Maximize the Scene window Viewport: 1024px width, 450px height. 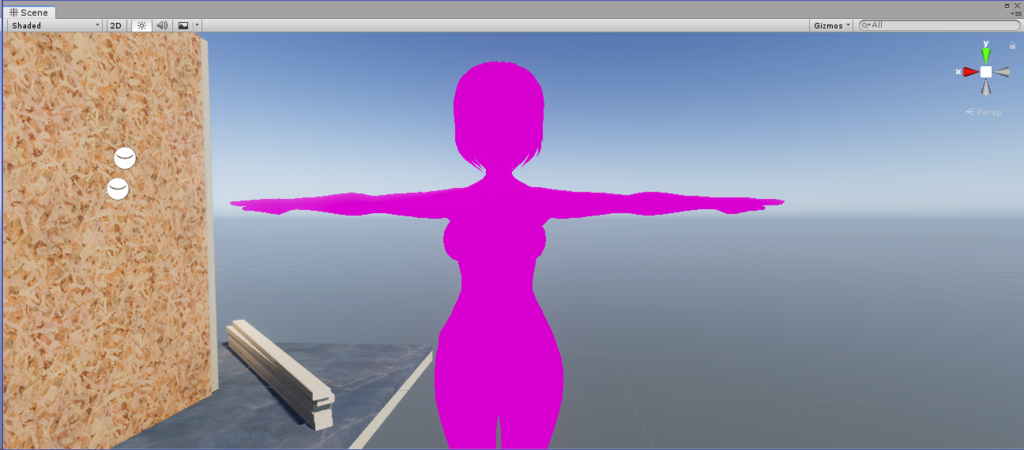click(x=1009, y=5)
